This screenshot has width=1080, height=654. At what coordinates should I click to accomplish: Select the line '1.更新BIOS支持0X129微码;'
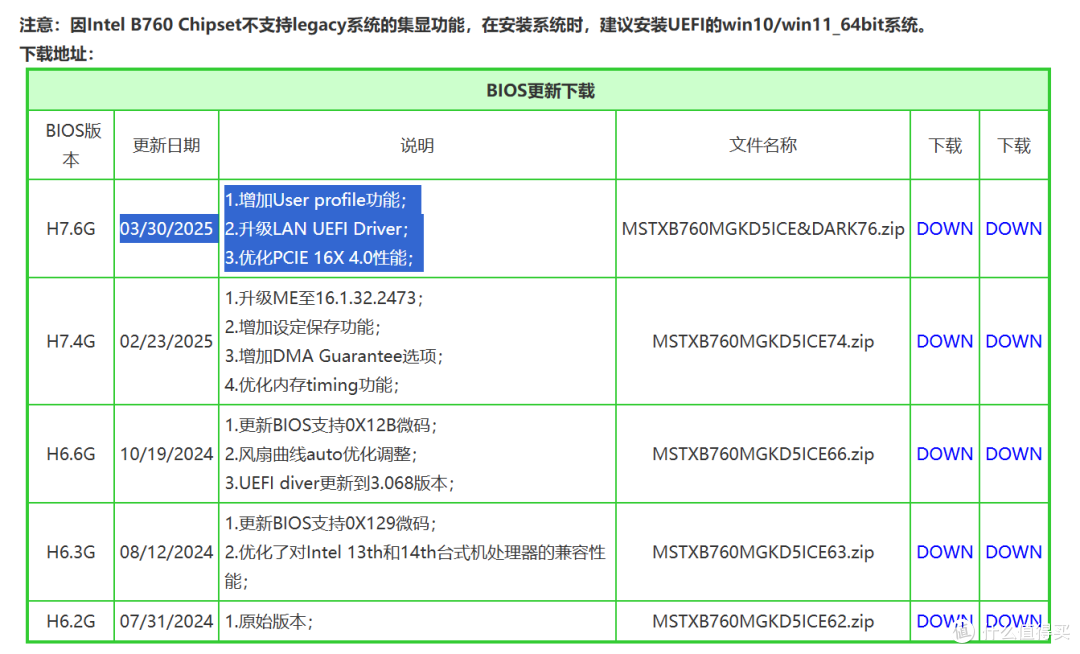tap(331, 523)
